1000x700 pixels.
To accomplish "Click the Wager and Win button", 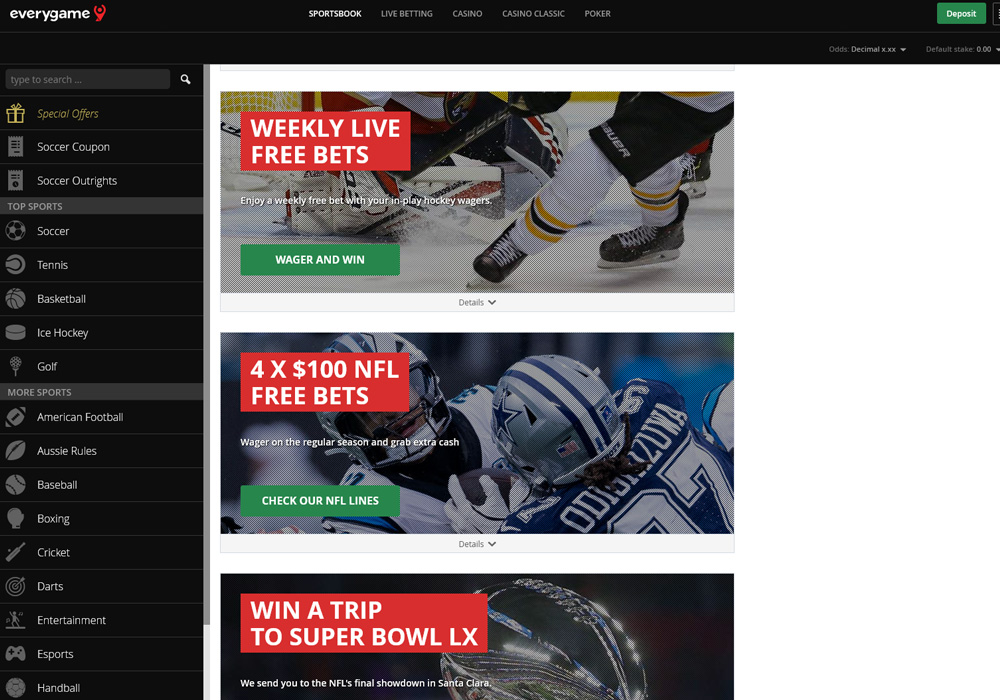I will tap(320, 259).
